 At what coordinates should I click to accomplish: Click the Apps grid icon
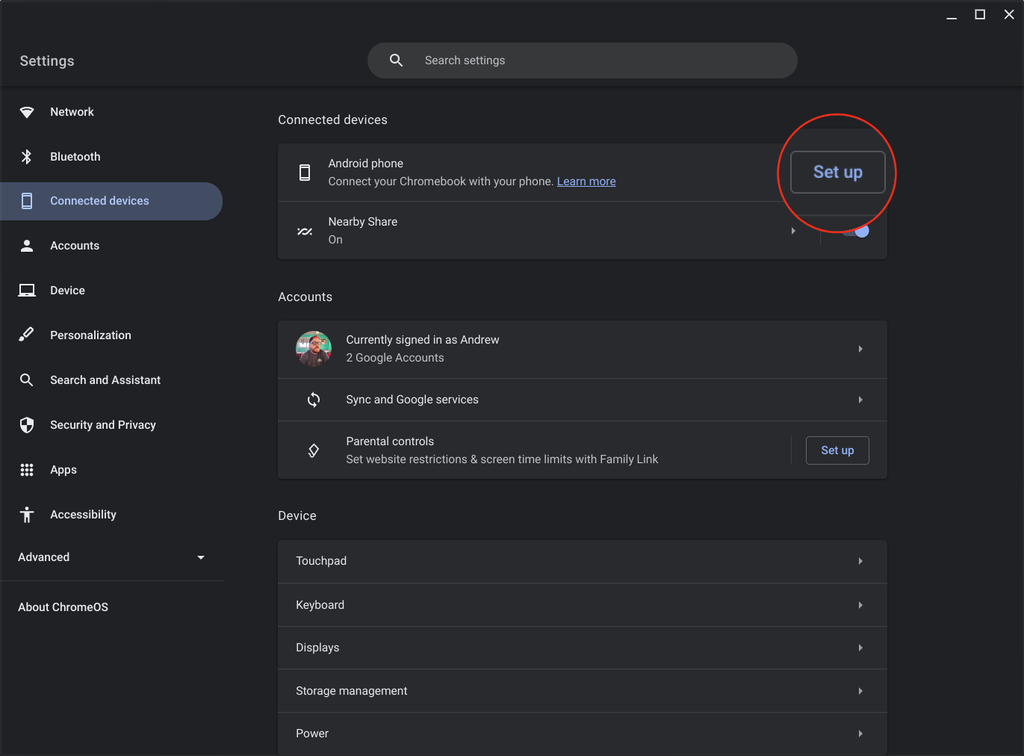[27, 470]
